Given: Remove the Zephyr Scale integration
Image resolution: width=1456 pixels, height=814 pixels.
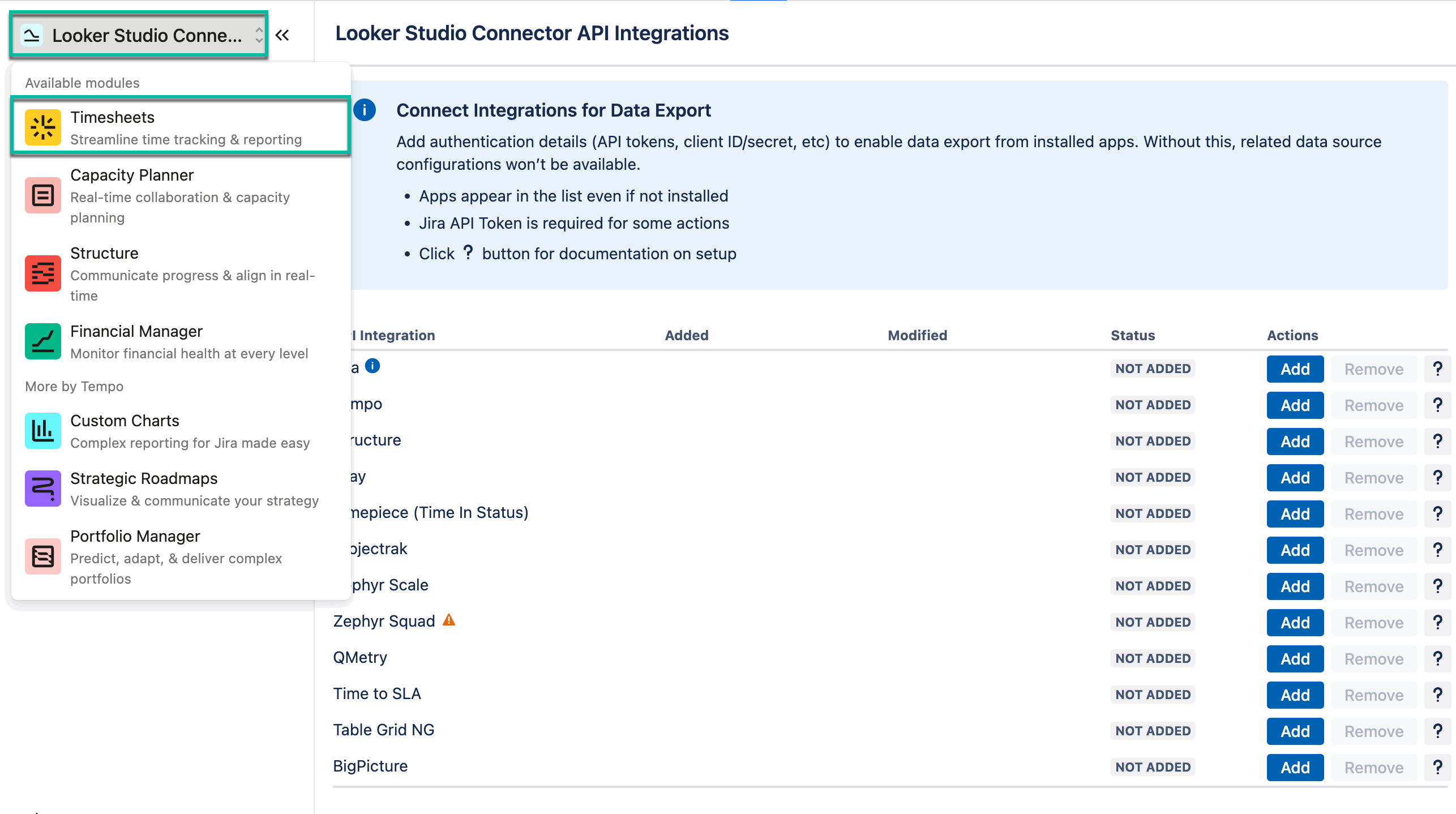Looking at the screenshot, I should (1374, 586).
